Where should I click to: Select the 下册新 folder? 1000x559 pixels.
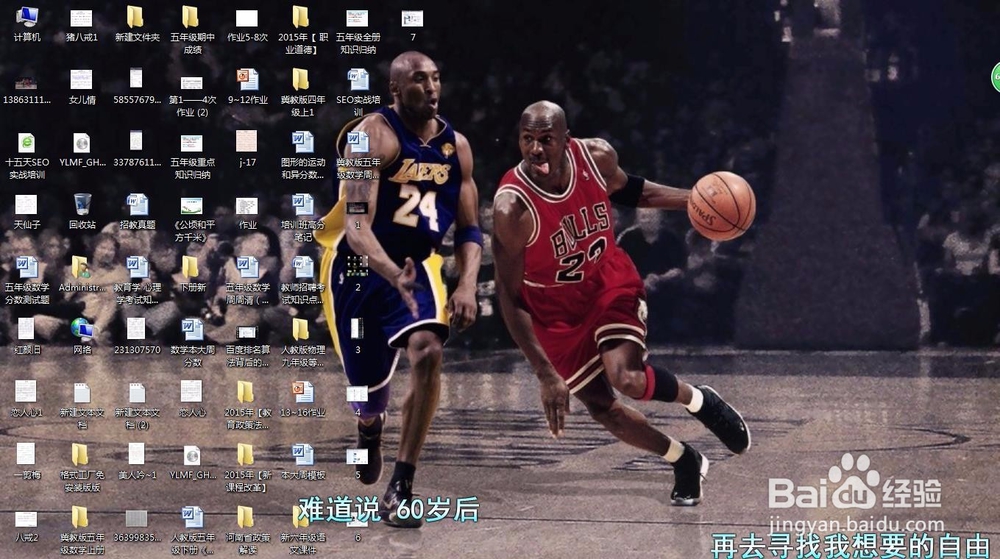point(191,267)
